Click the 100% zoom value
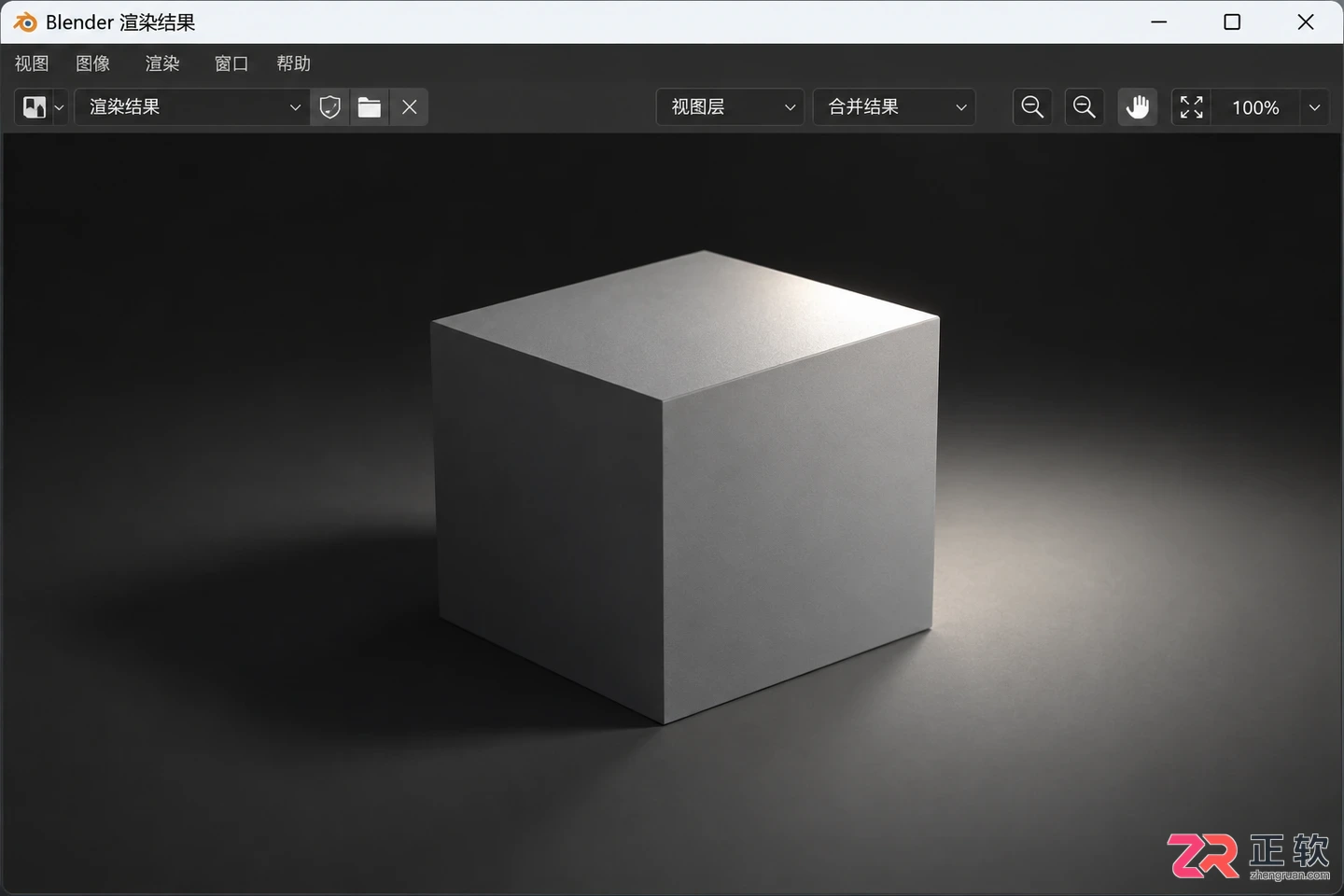The height and width of the screenshot is (896, 1344). click(x=1255, y=107)
